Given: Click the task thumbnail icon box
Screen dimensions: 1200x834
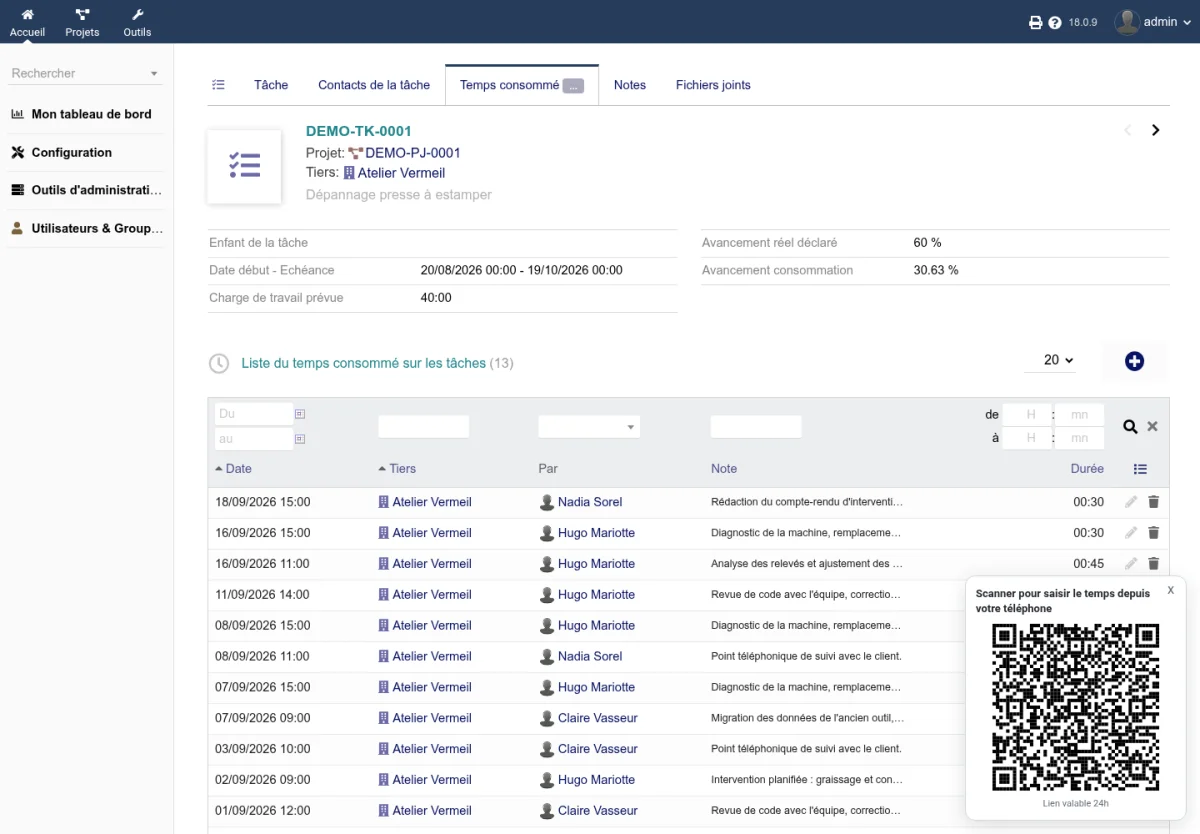Looking at the screenshot, I should tap(244, 166).
